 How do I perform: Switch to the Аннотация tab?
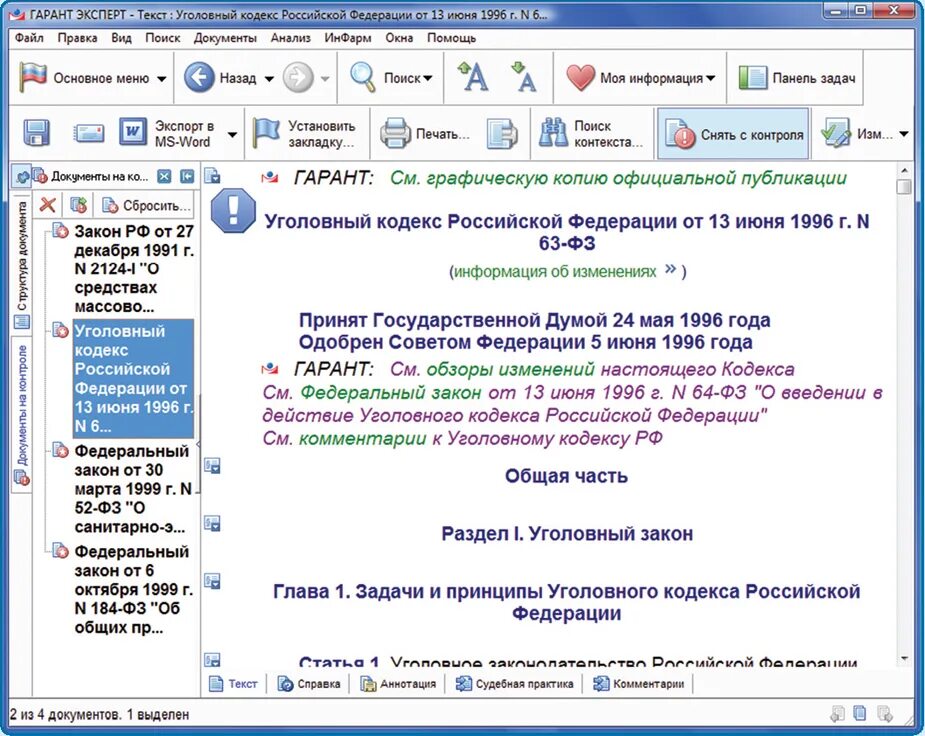click(x=398, y=684)
